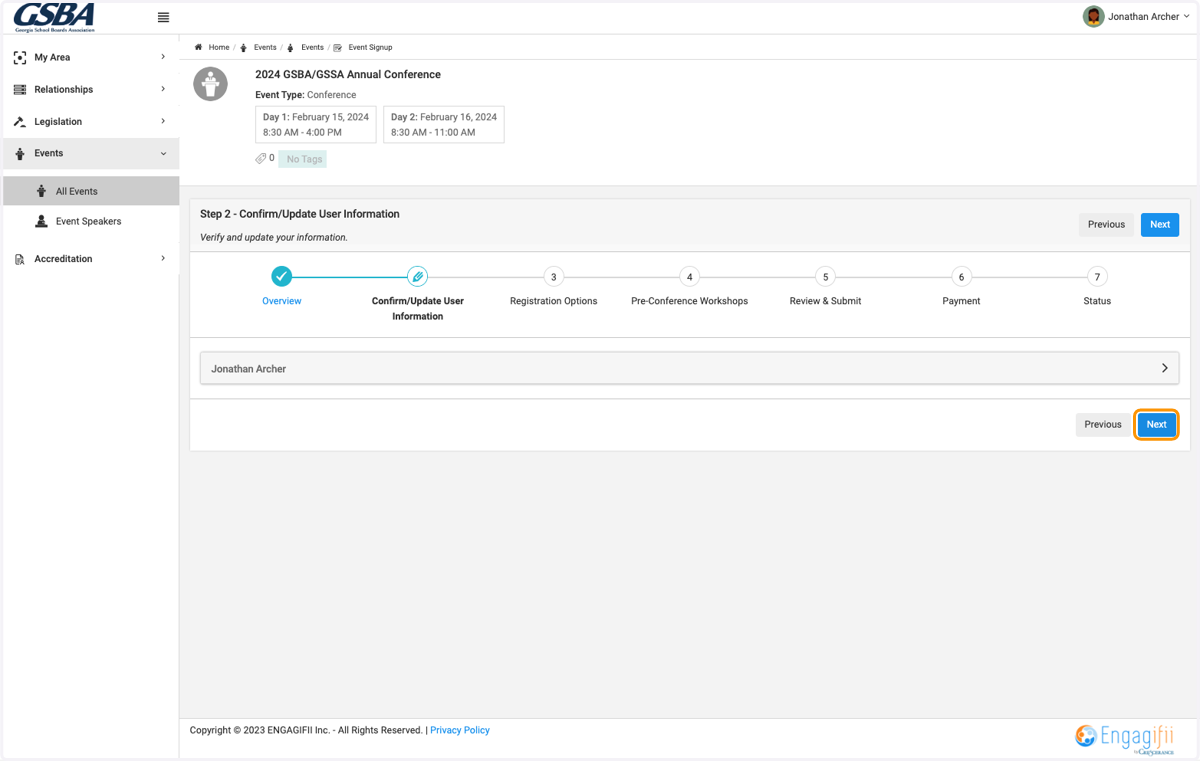
Task: Click Status step label
Action: coord(1097,301)
